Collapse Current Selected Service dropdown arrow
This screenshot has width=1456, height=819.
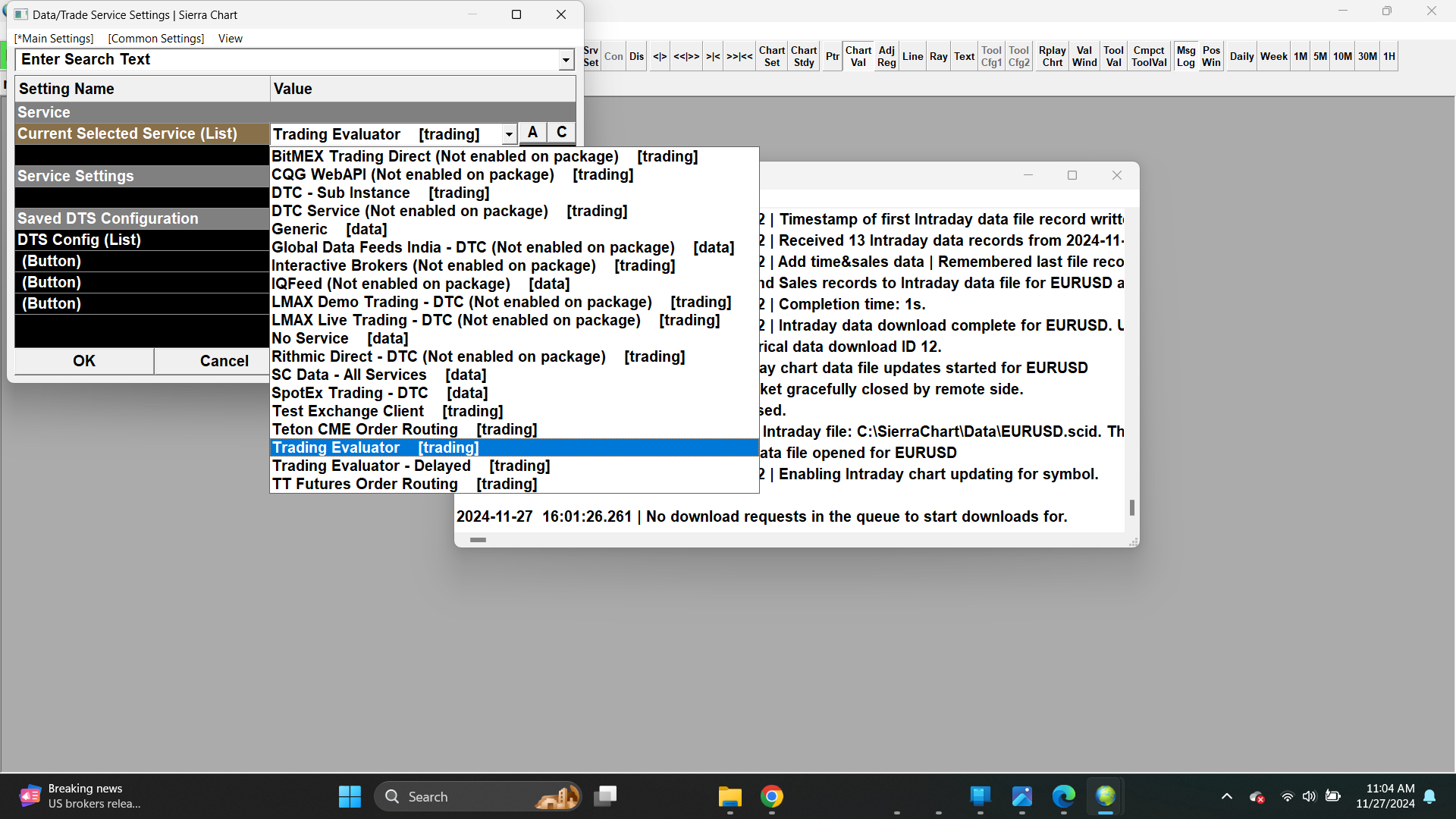click(x=509, y=134)
